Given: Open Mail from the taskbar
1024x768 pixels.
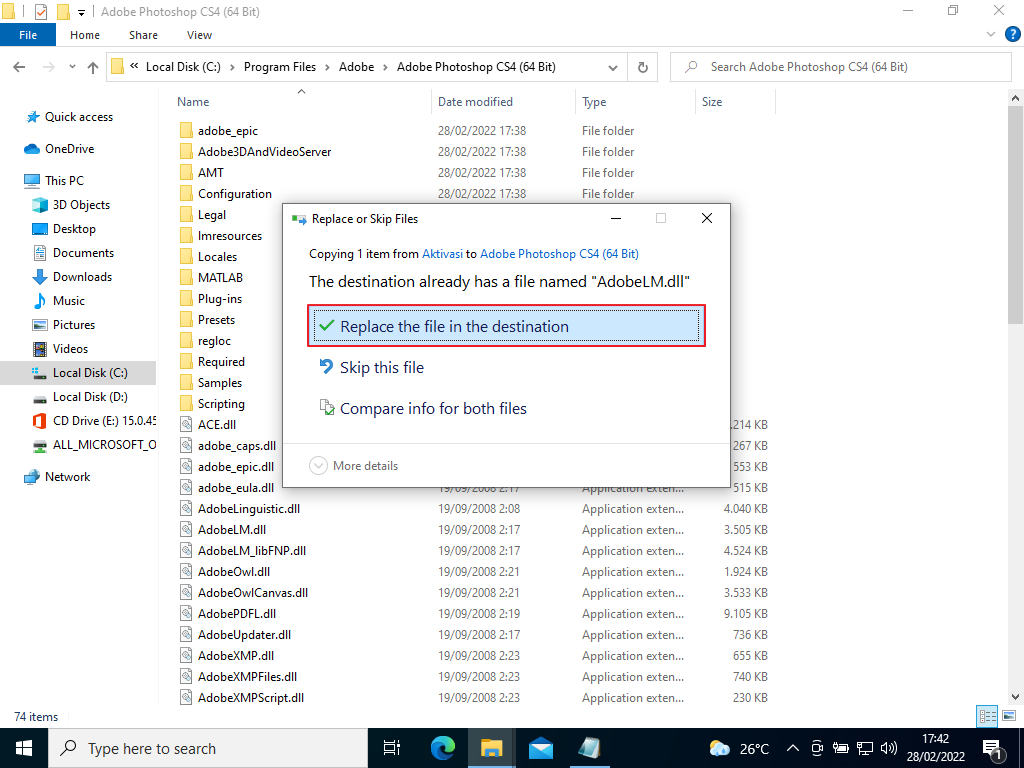Looking at the screenshot, I should (x=540, y=747).
